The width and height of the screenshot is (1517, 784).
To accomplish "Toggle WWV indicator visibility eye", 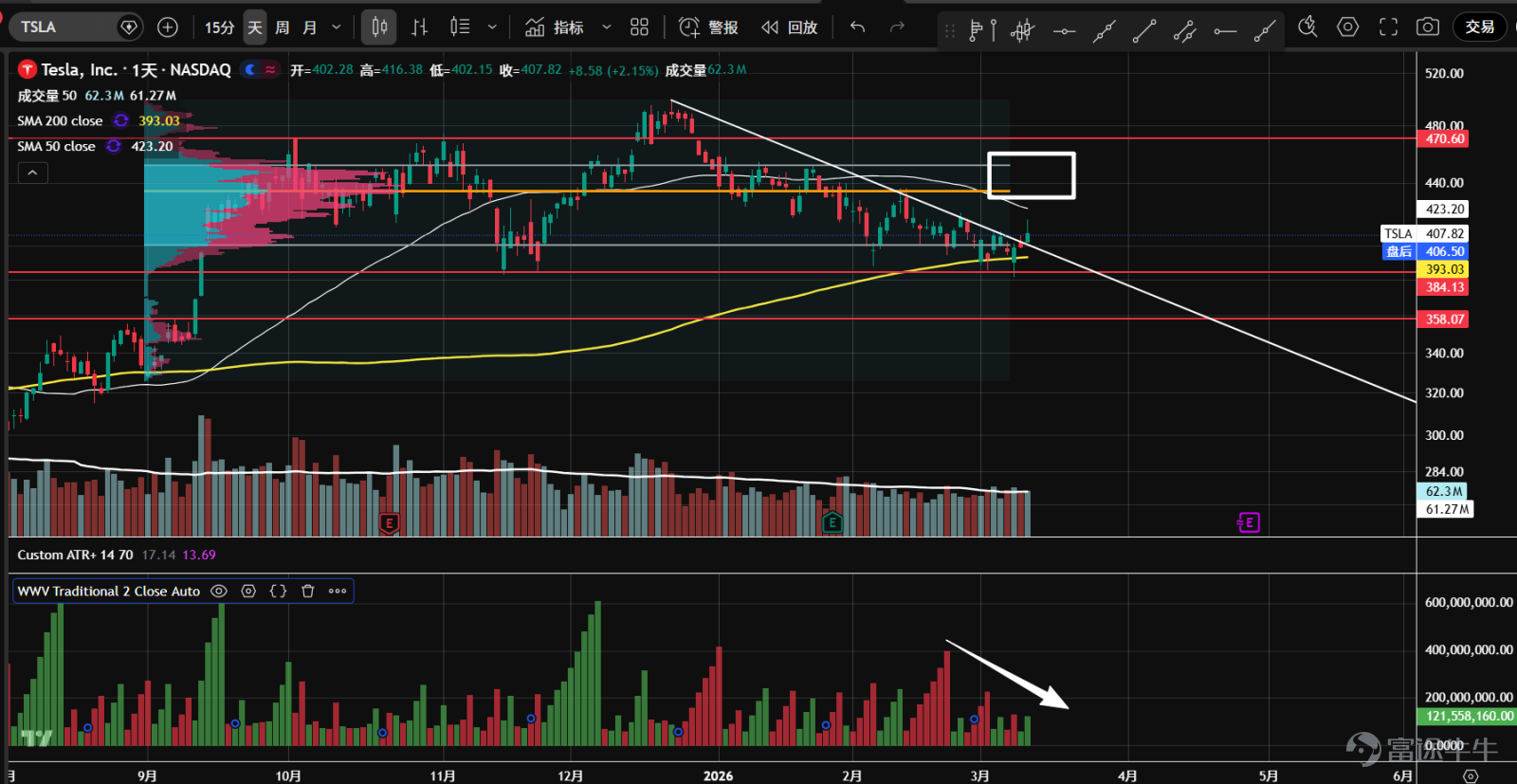I will click(219, 591).
